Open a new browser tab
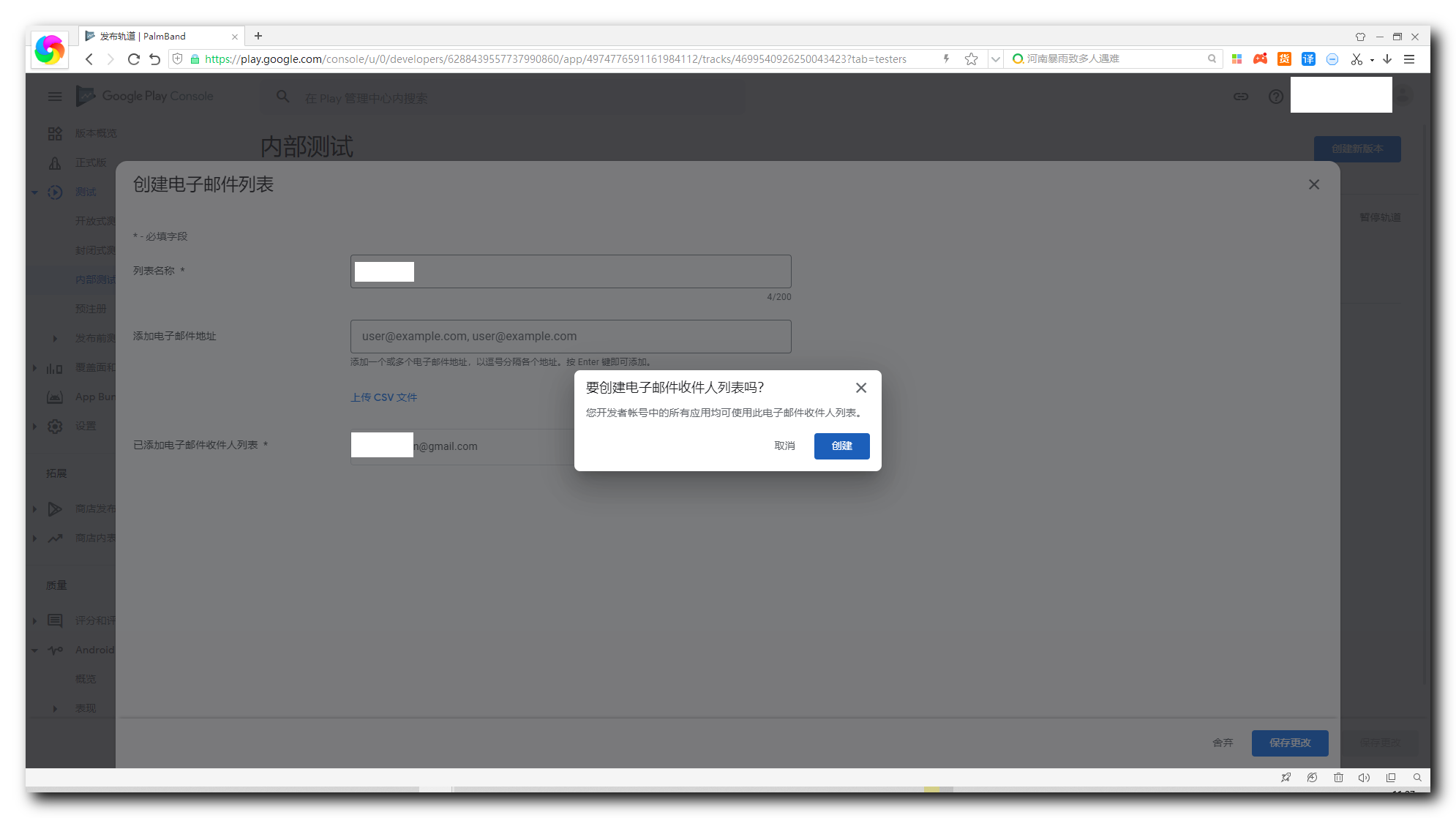The image size is (1456, 818). [x=258, y=36]
